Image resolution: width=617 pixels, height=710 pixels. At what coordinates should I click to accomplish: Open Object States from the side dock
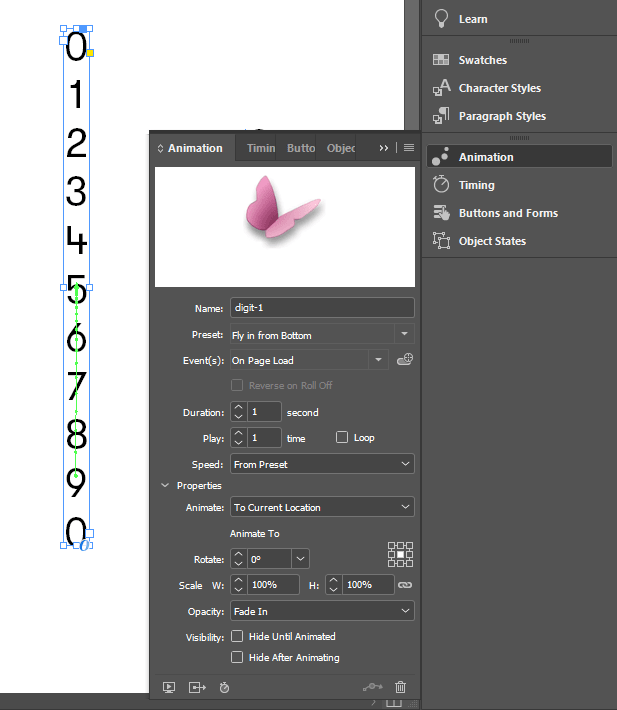point(491,241)
